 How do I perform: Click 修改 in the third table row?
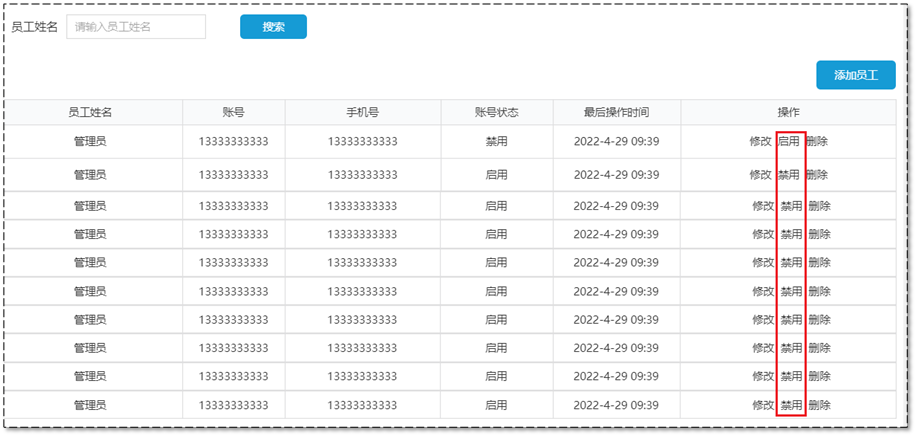[763, 206]
